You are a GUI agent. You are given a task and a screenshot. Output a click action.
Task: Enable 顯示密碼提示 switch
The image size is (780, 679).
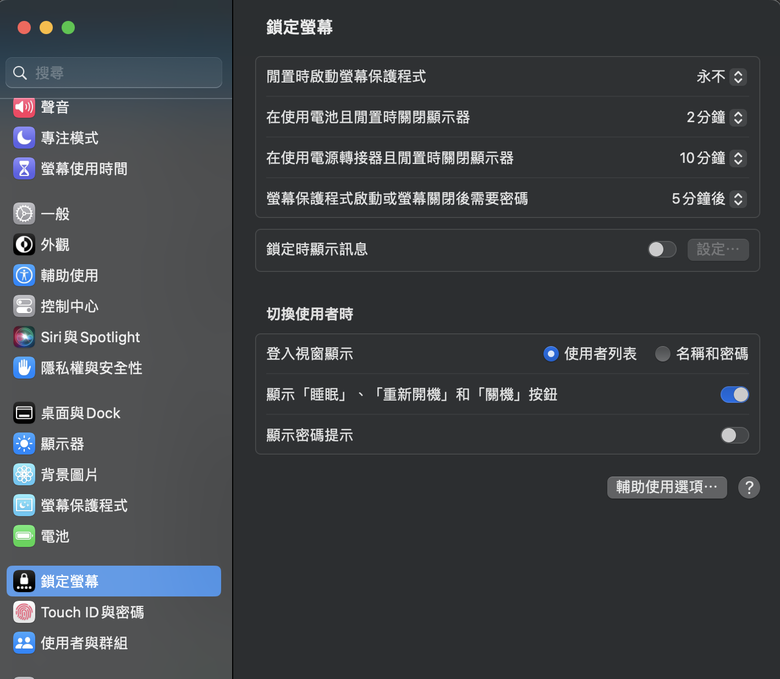pos(734,435)
